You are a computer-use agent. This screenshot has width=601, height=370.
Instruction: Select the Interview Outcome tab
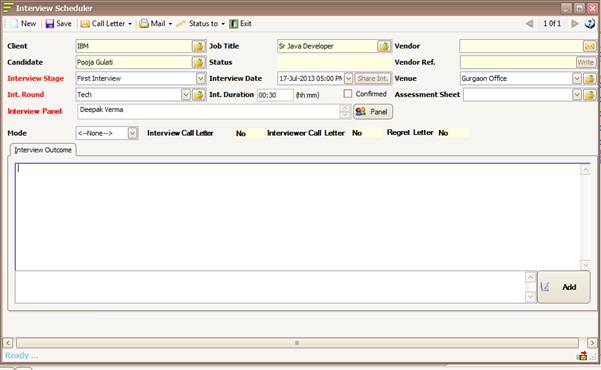coord(43,150)
